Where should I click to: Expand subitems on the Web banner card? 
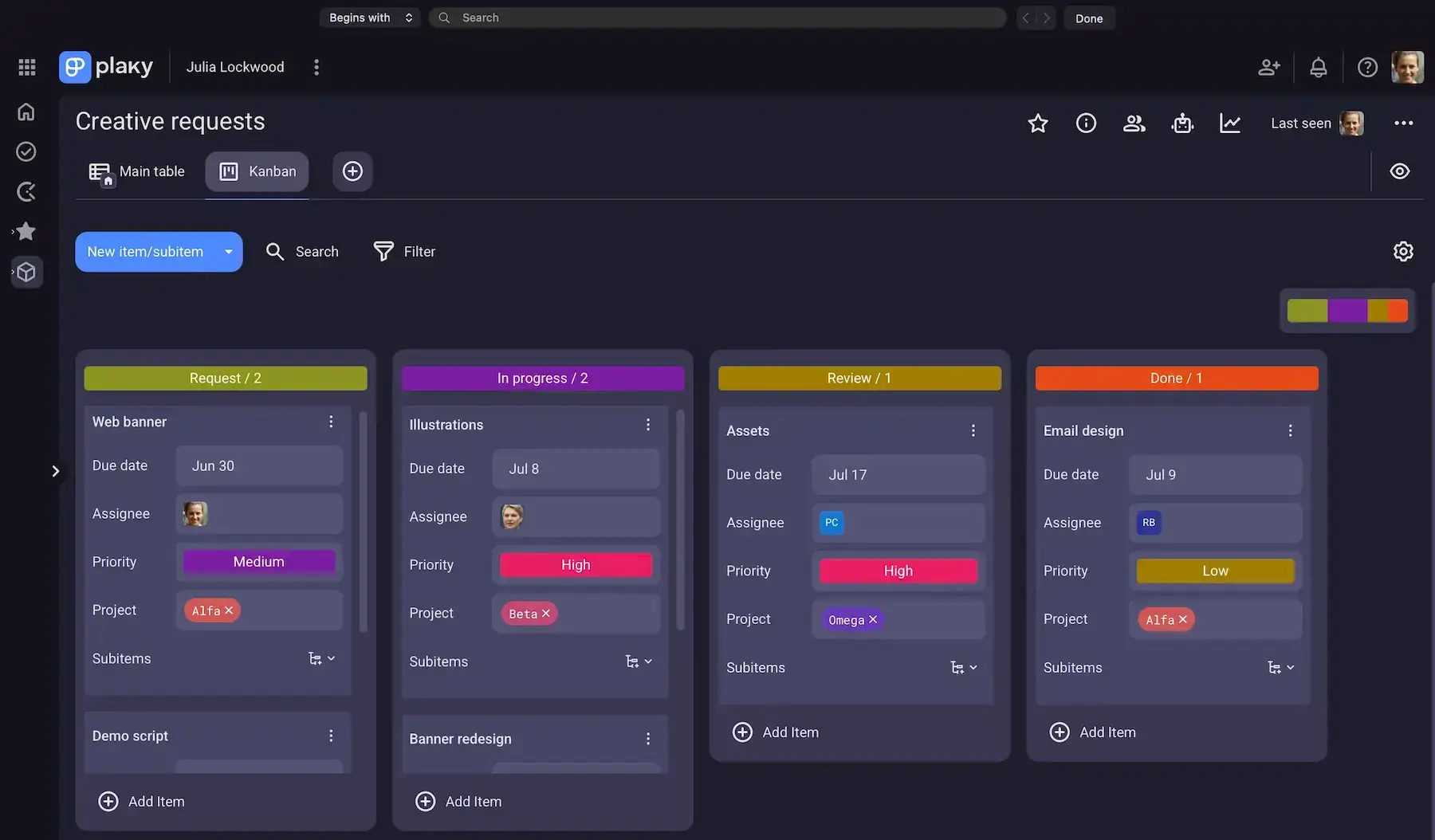coord(322,658)
